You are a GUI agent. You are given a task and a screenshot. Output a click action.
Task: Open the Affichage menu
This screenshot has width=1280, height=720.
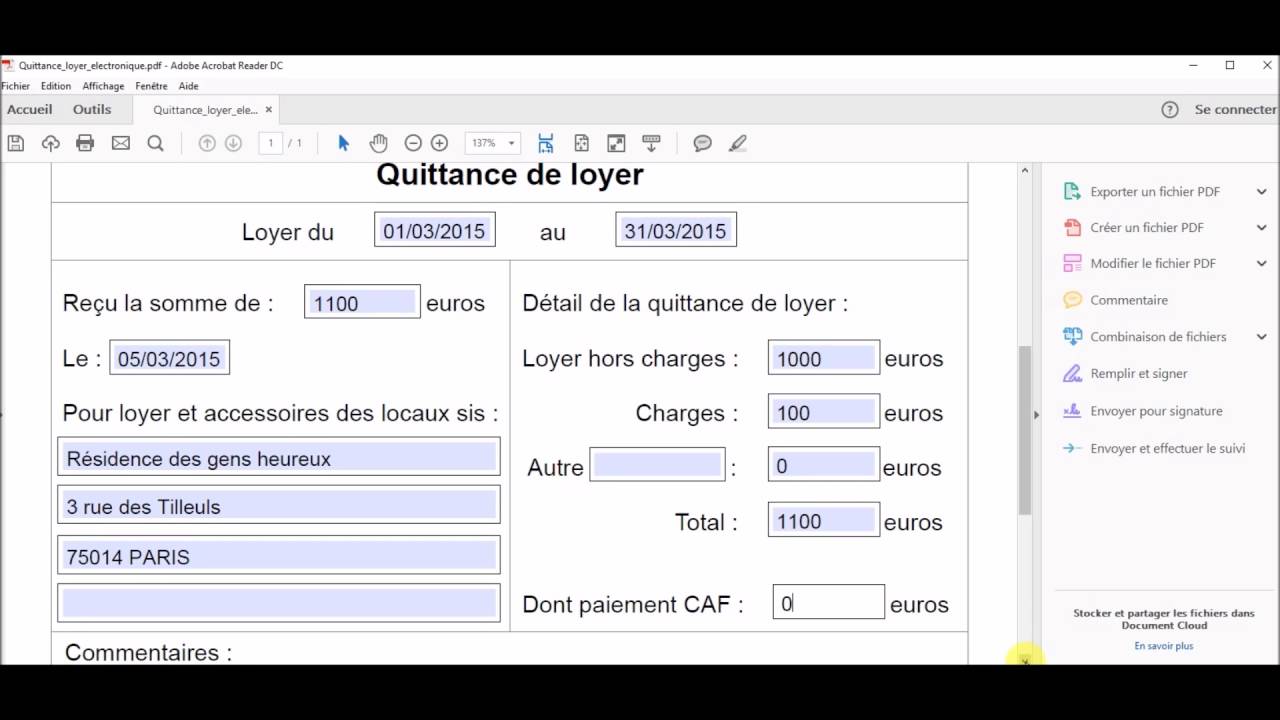click(x=103, y=86)
